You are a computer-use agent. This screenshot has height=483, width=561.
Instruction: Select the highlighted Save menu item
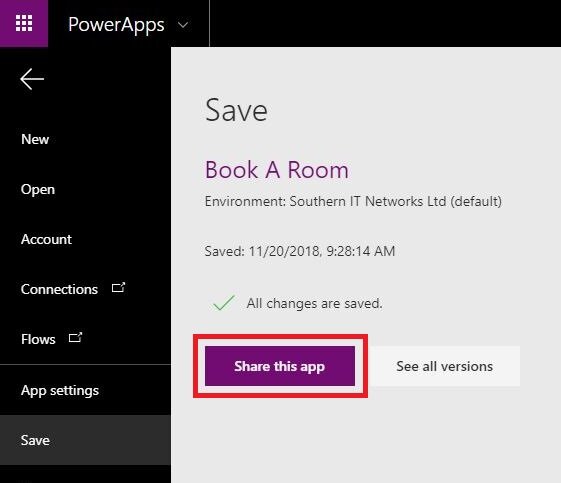tap(85, 440)
